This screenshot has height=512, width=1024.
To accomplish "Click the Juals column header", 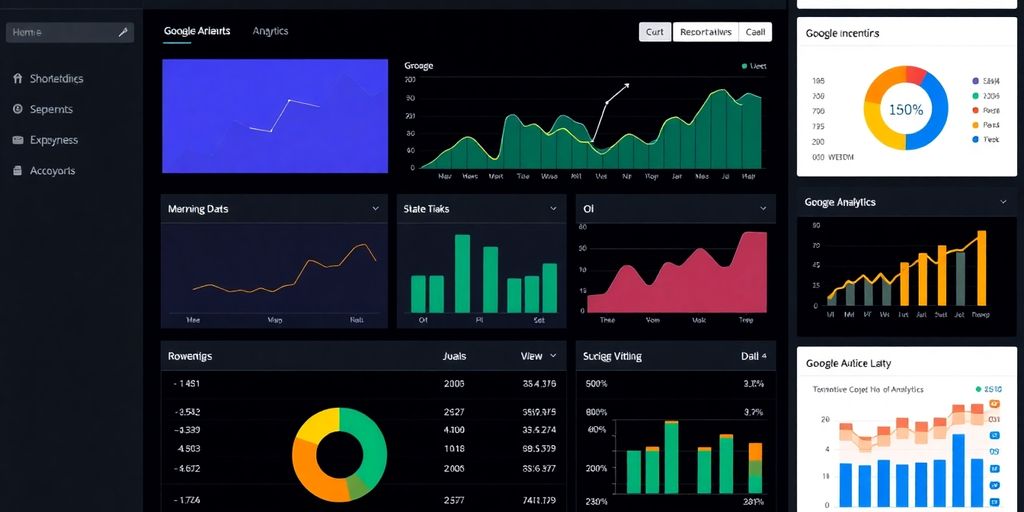I will point(454,357).
